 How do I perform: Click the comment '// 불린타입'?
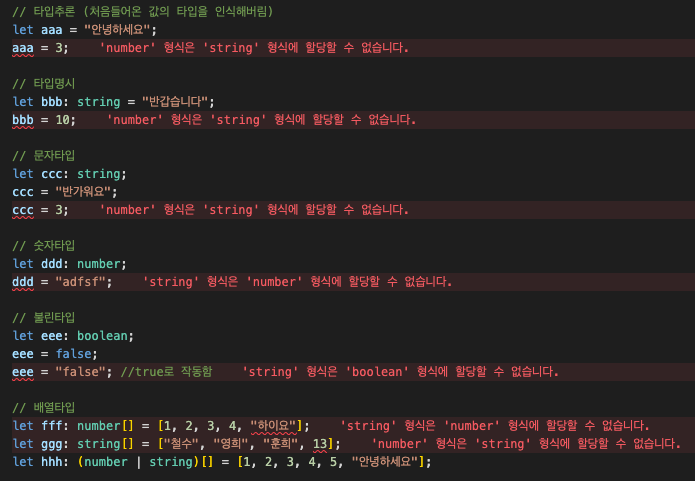click(x=44, y=318)
